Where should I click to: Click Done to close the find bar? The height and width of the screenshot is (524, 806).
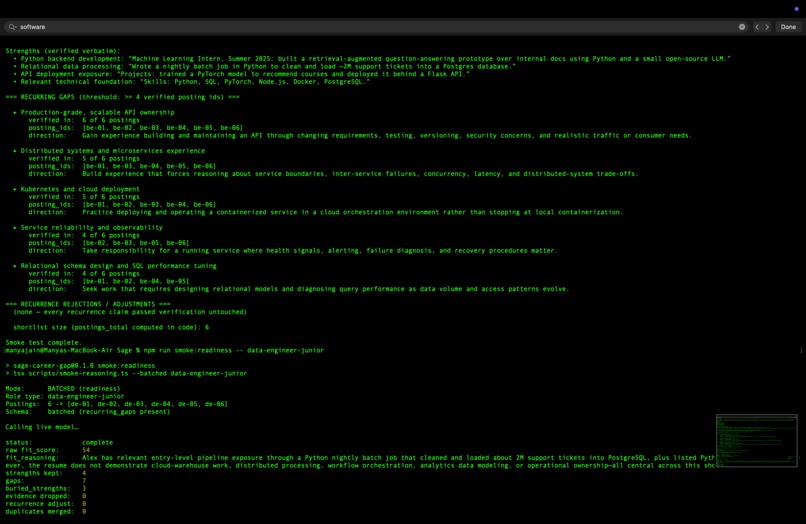788,27
